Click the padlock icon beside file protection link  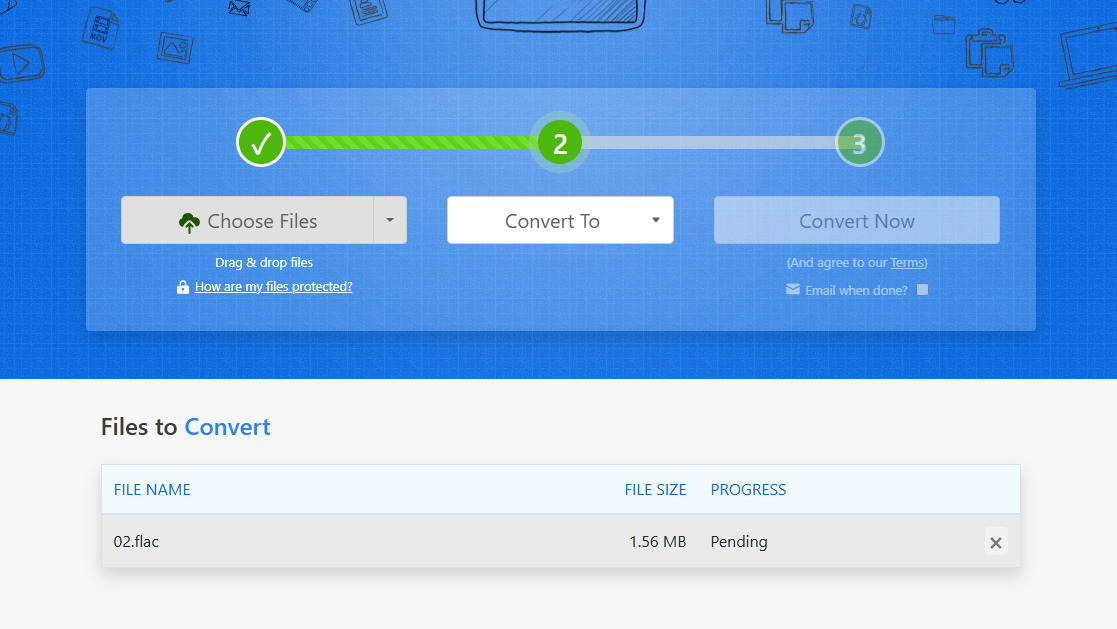(x=183, y=286)
